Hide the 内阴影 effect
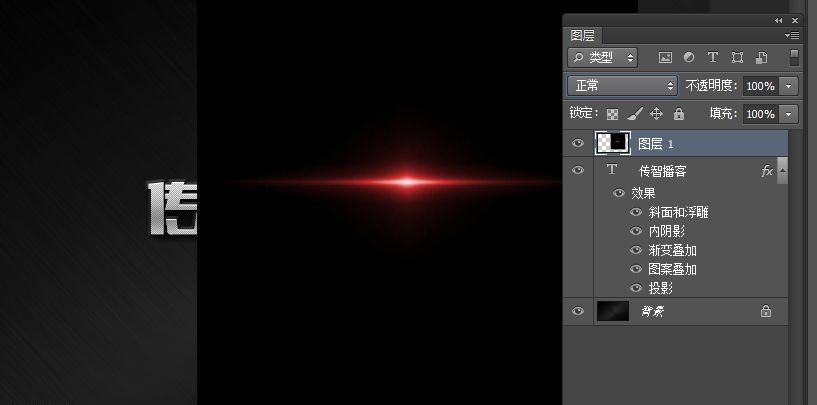Image resolution: width=817 pixels, height=405 pixels. click(636, 231)
